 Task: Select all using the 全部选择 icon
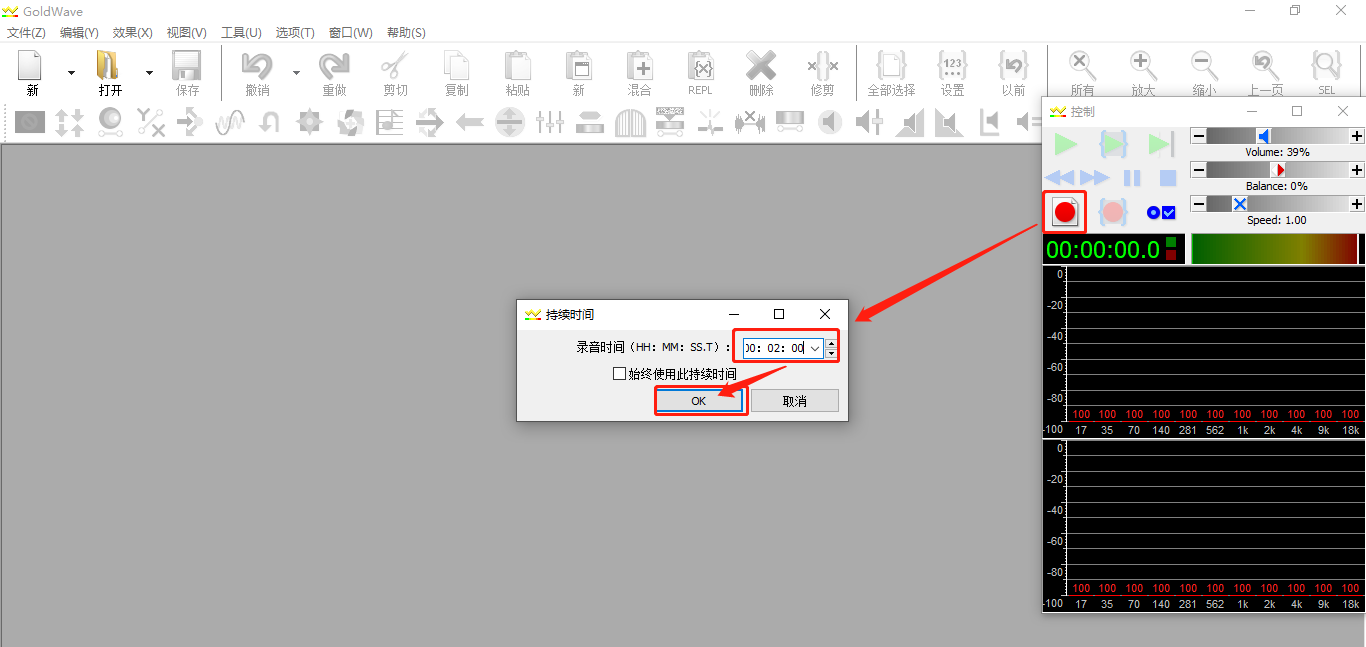click(x=891, y=74)
